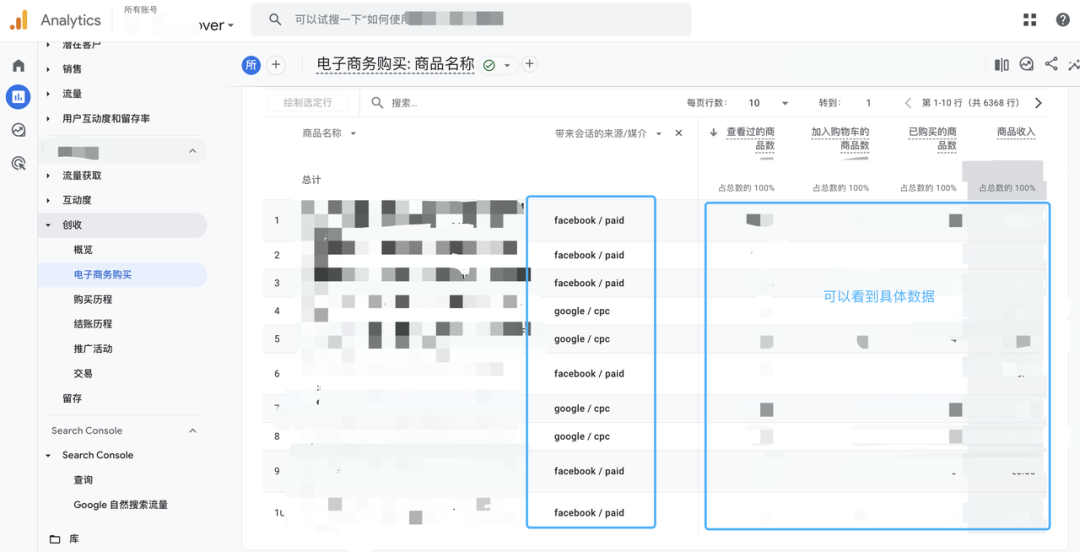1080x552 pixels.
Task: Collapse the Search Console collection chevron
Action: [193, 431]
